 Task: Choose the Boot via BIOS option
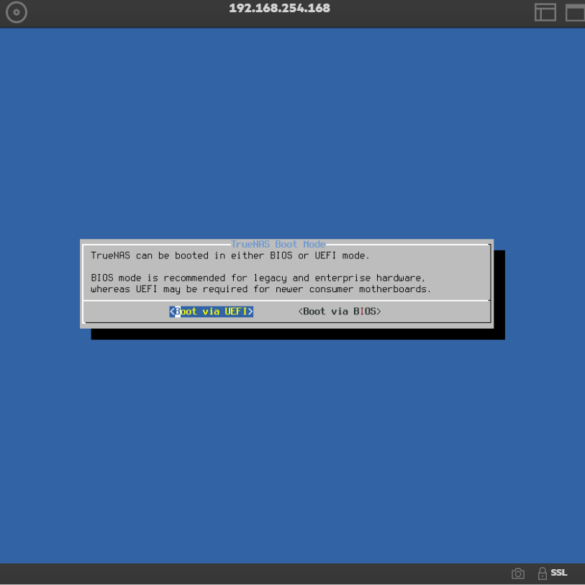(x=340, y=311)
